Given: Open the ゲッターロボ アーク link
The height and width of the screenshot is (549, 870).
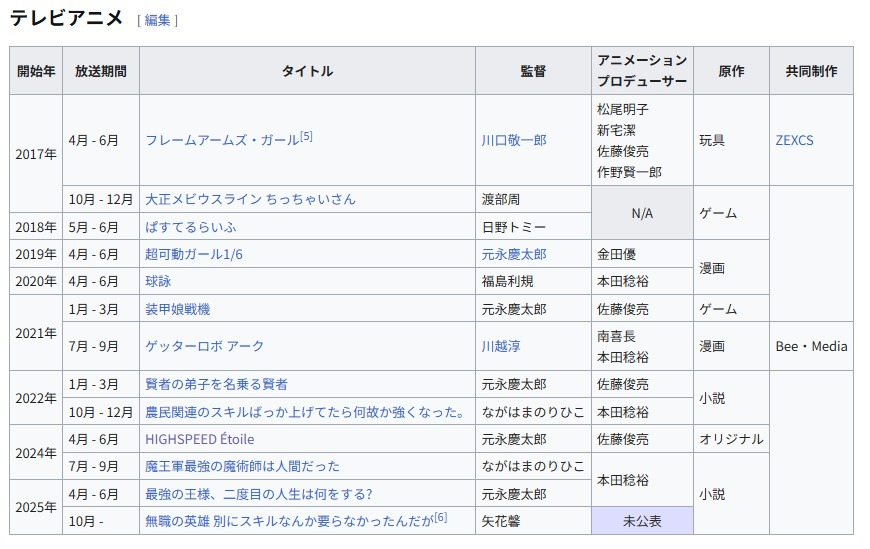Looking at the screenshot, I should click(205, 346).
